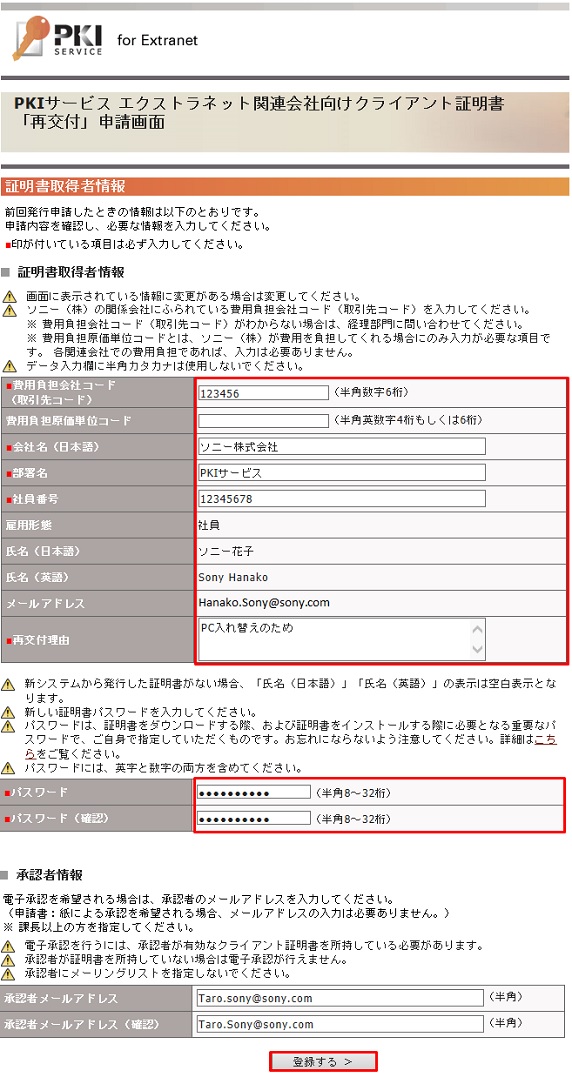Screen dimensions: 572x1077
Task: Click the warning icon beside データ入力欄に半角カタカナ notice
Action: [8, 367]
